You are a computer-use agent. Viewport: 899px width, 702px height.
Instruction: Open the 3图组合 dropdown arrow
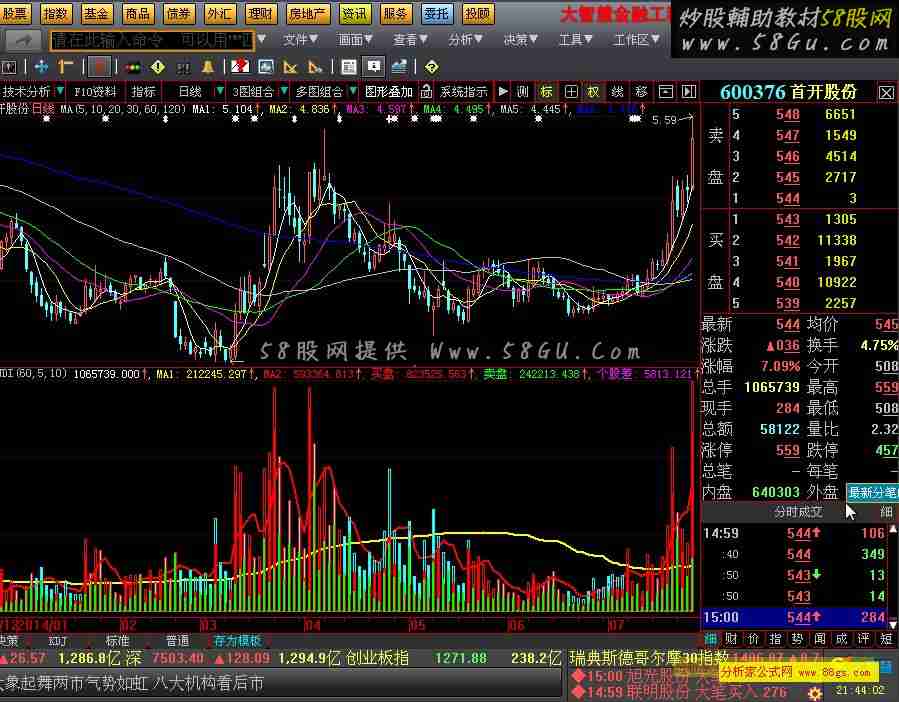[x=284, y=91]
